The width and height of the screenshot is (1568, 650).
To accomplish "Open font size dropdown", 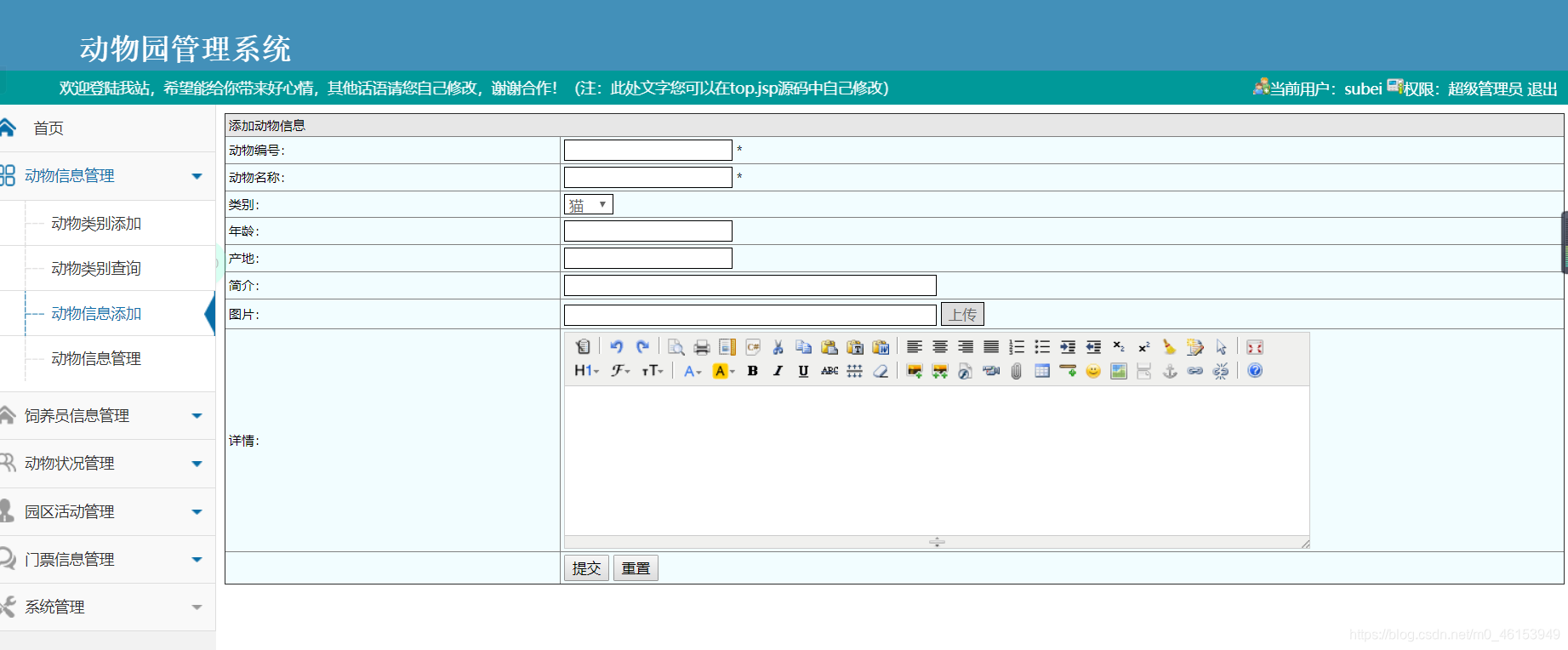I will (x=653, y=371).
